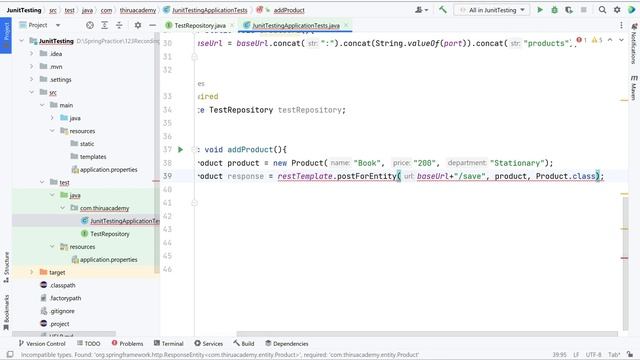Open Search Everywhere magnifier
This screenshot has height=360, width=640.
tap(602, 10)
